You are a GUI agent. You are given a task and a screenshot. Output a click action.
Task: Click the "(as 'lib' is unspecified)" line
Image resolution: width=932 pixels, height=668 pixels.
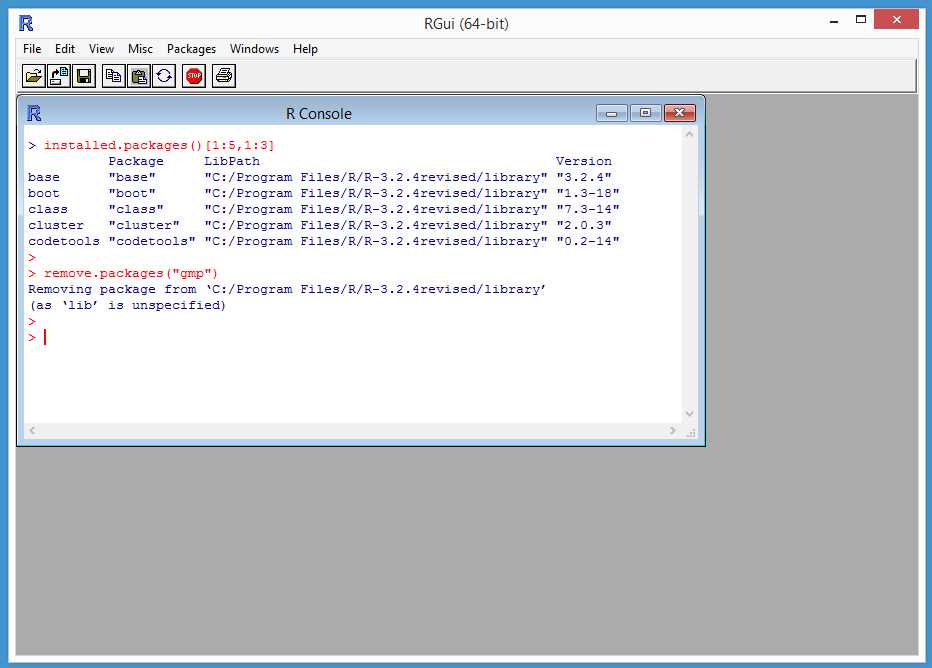point(127,305)
